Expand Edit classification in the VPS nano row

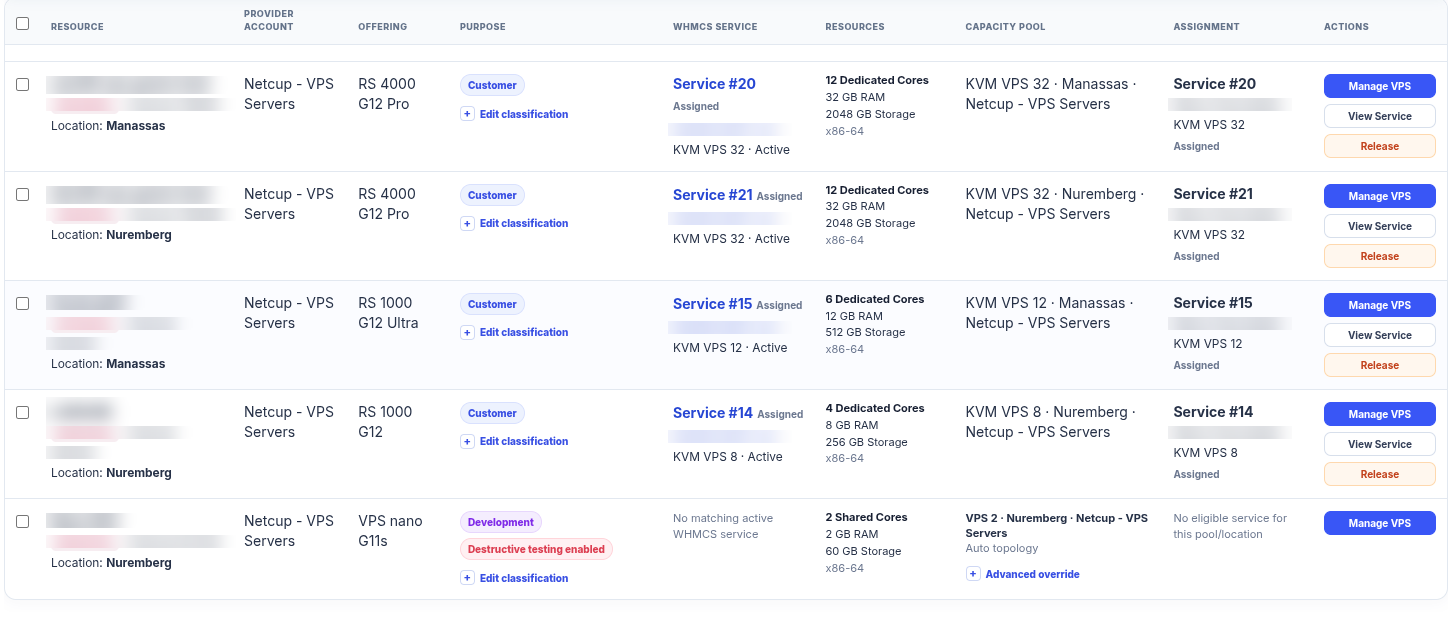[515, 578]
